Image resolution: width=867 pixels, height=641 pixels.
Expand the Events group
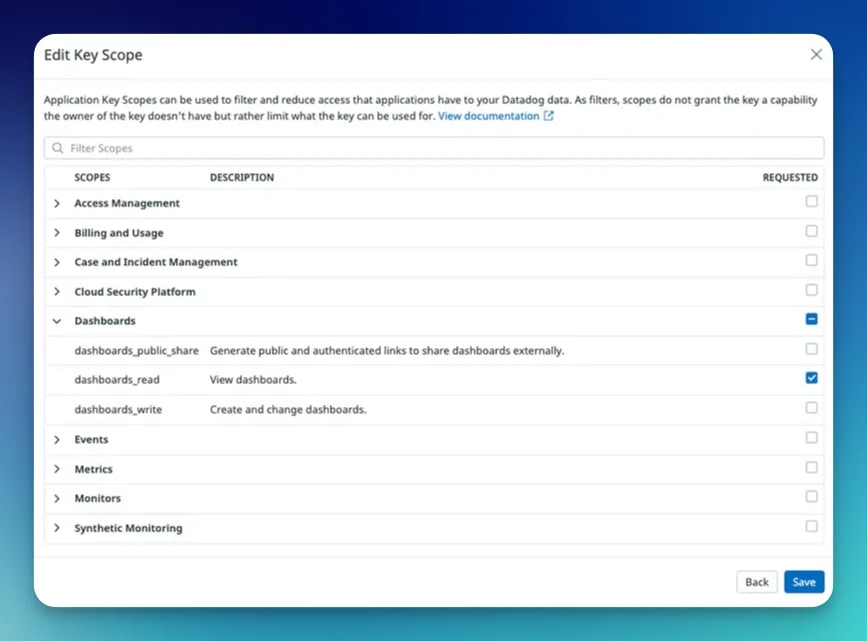(57, 440)
